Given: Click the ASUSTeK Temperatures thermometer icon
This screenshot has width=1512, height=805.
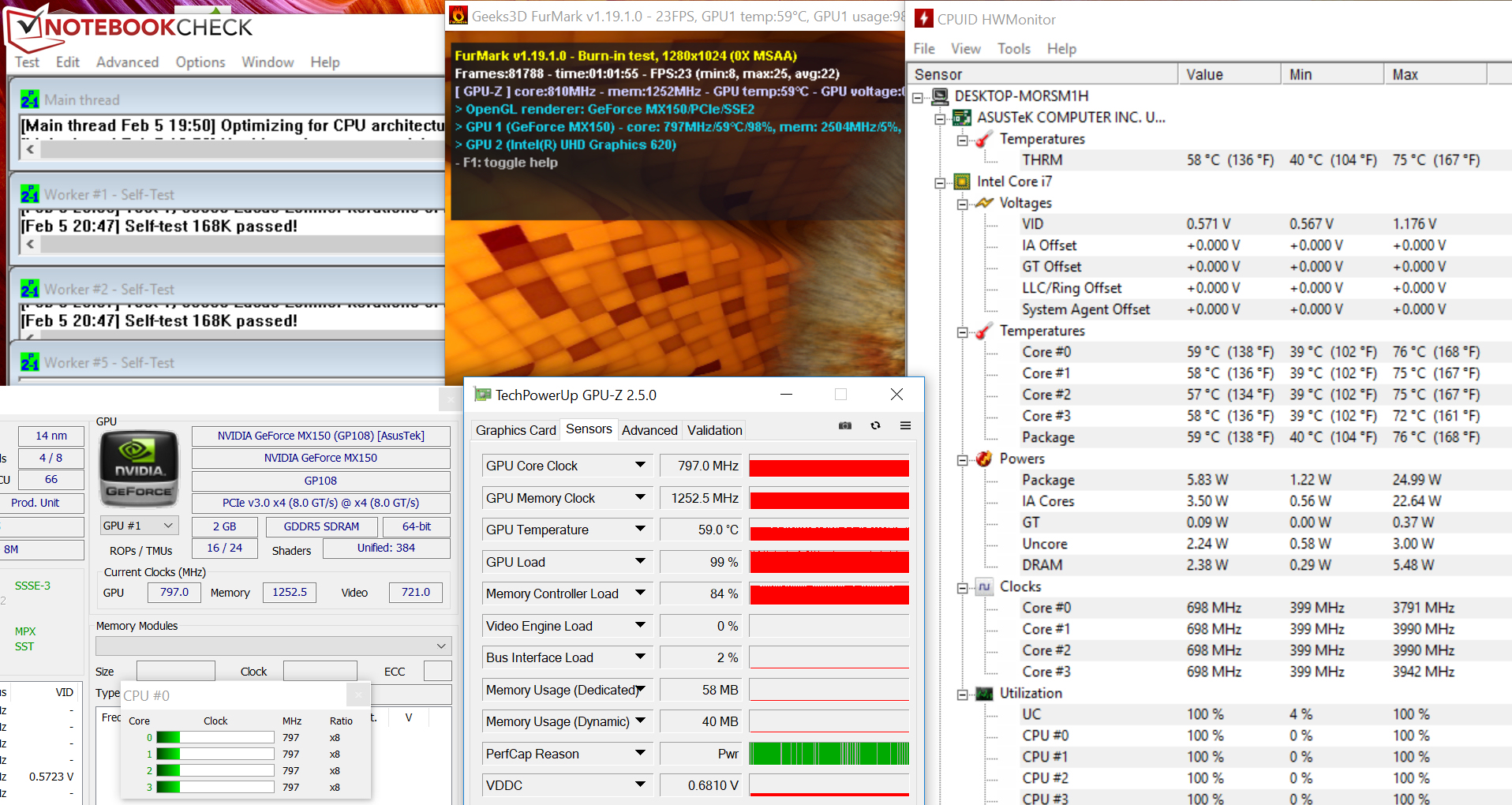Looking at the screenshot, I should click(x=984, y=139).
